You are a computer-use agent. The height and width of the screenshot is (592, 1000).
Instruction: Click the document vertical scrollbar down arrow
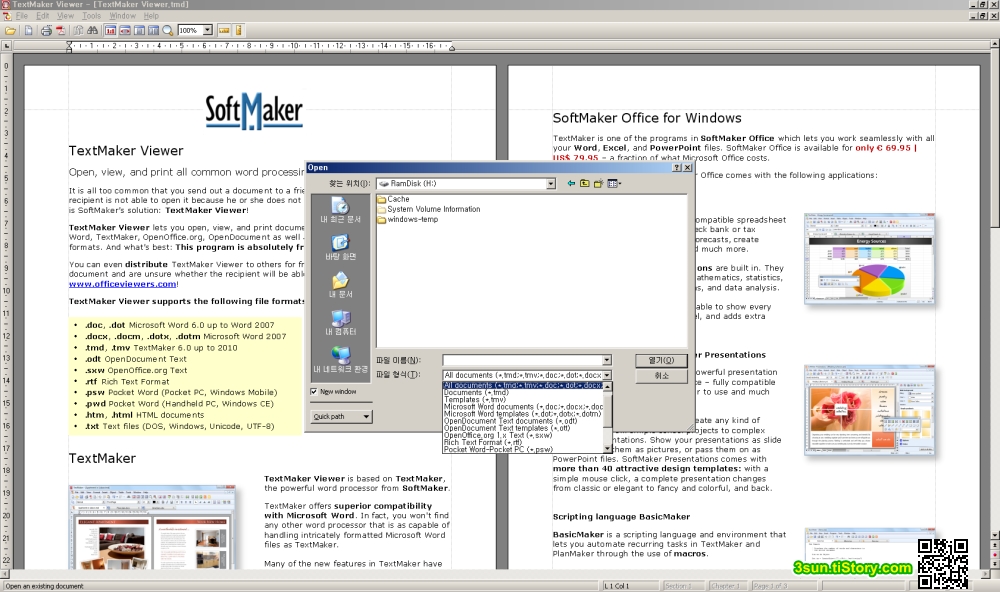995,535
